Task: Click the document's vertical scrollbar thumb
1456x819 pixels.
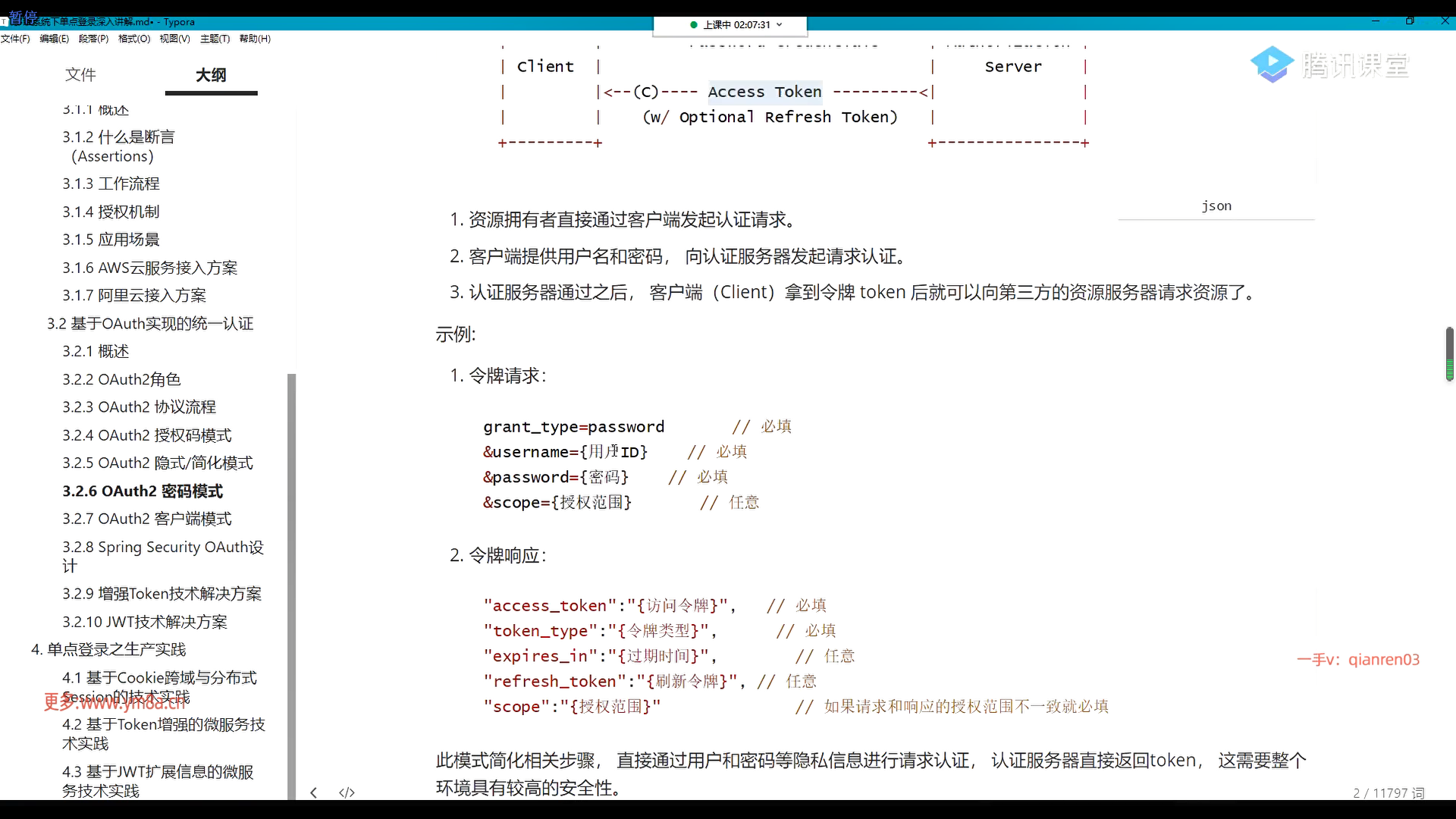Action: coord(1449,353)
